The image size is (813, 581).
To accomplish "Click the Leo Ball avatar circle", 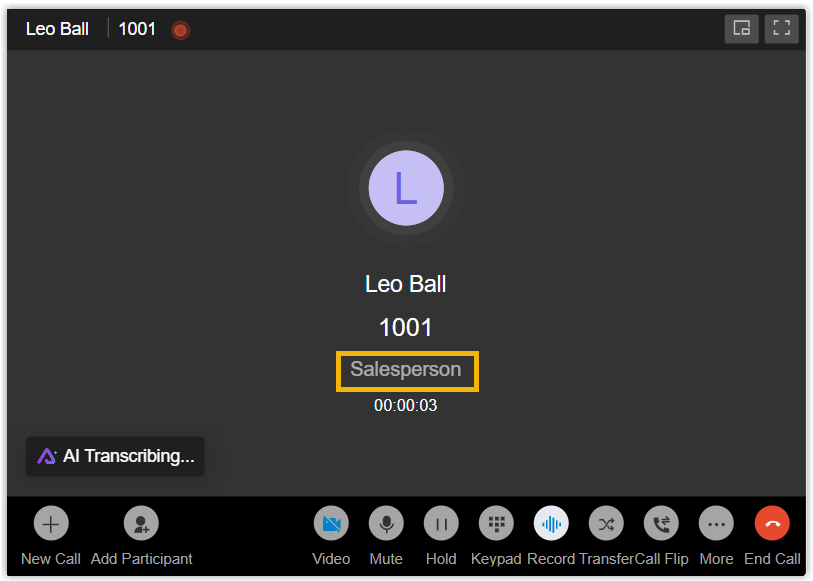I will click(x=406, y=188).
